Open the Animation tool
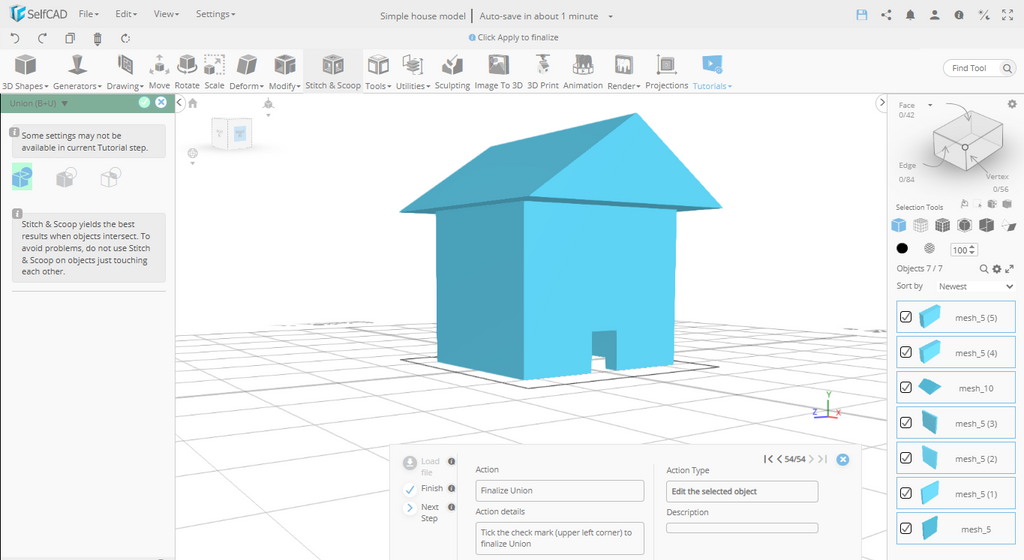This screenshot has width=1024, height=560. coord(582,72)
